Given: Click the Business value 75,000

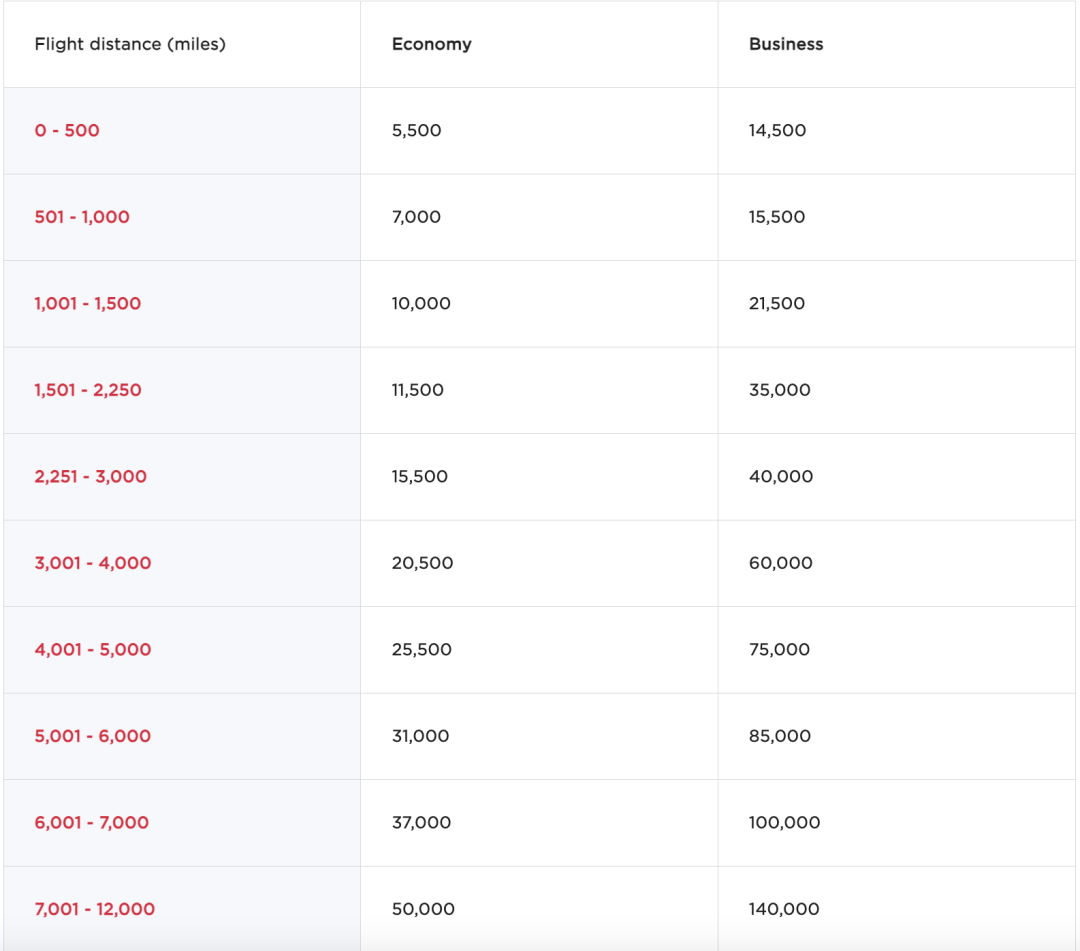Looking at the screenshot, I should coord(779,649).
